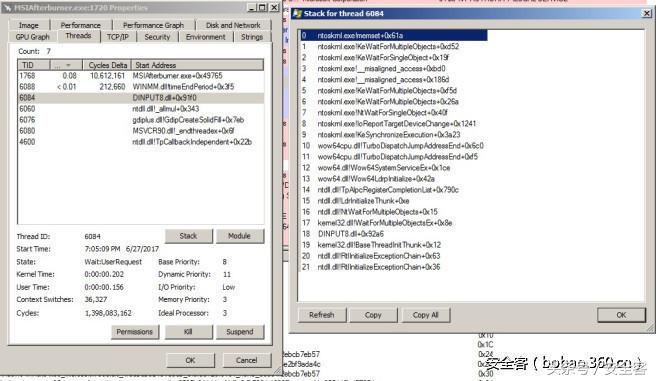Click the Module button
This screenshot has width=656, height=381.
[x=240, y=236]
